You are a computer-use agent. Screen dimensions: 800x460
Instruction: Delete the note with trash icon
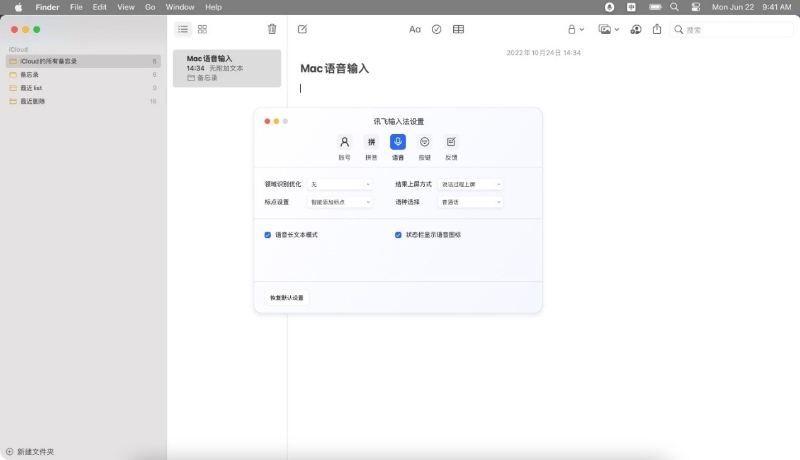tap(272, 29)
